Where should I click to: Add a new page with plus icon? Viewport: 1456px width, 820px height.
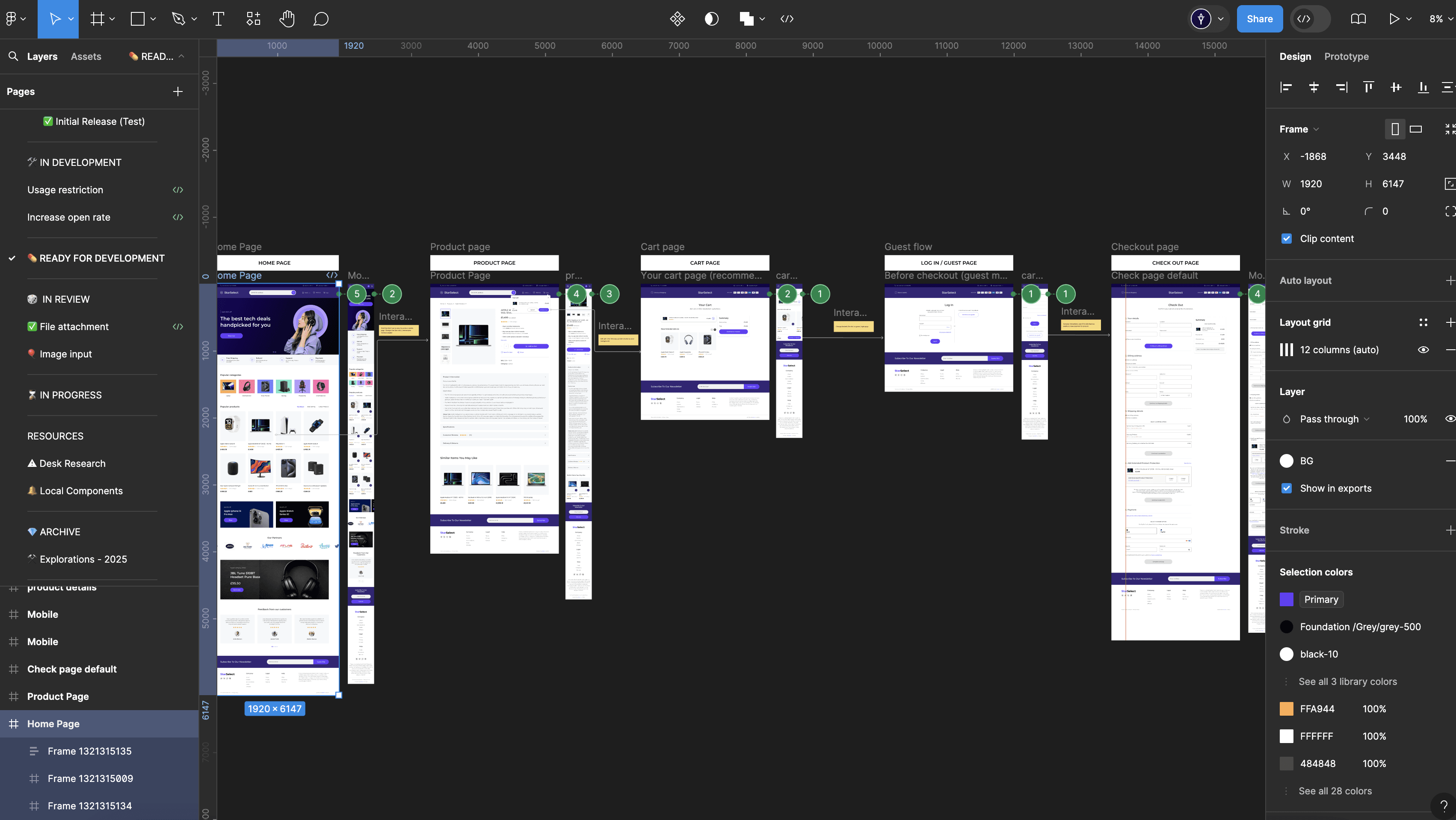(x=178, y=91)
